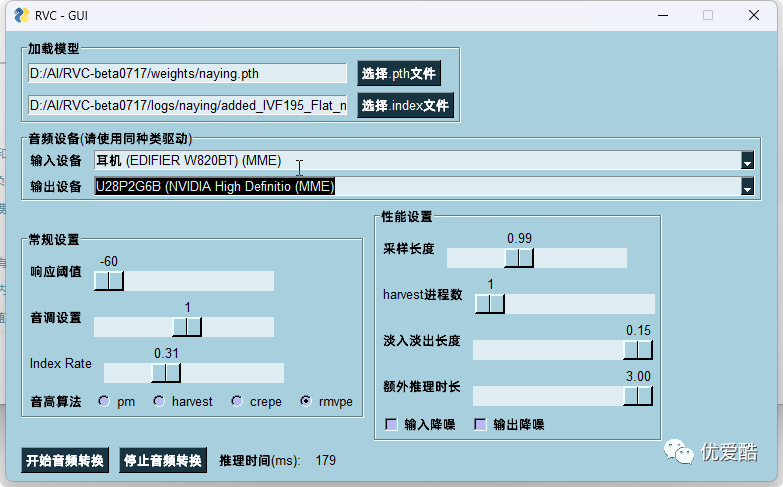Select the harvest pitch algorithm radio button

159,401
